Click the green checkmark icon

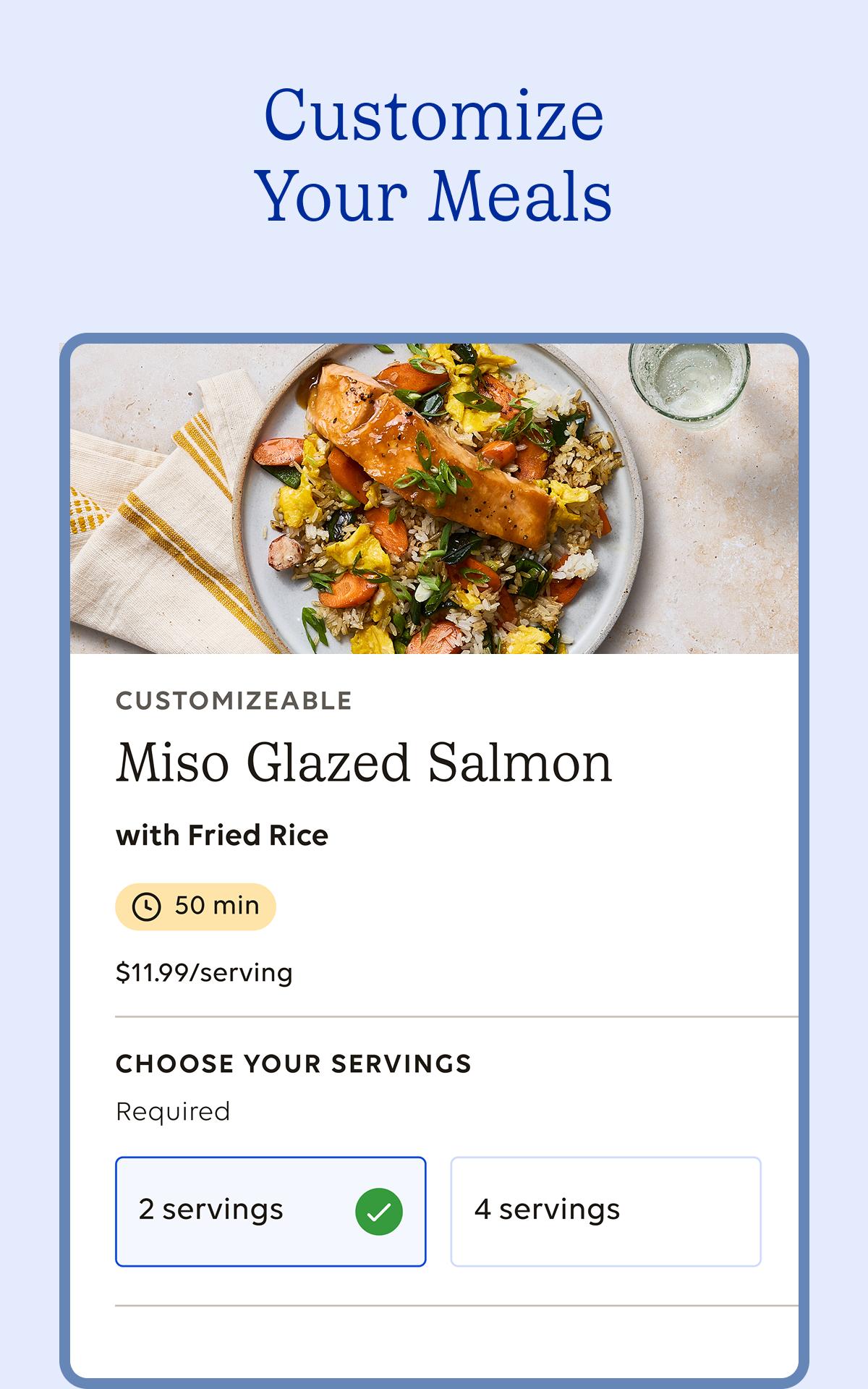pos(379,1211)
